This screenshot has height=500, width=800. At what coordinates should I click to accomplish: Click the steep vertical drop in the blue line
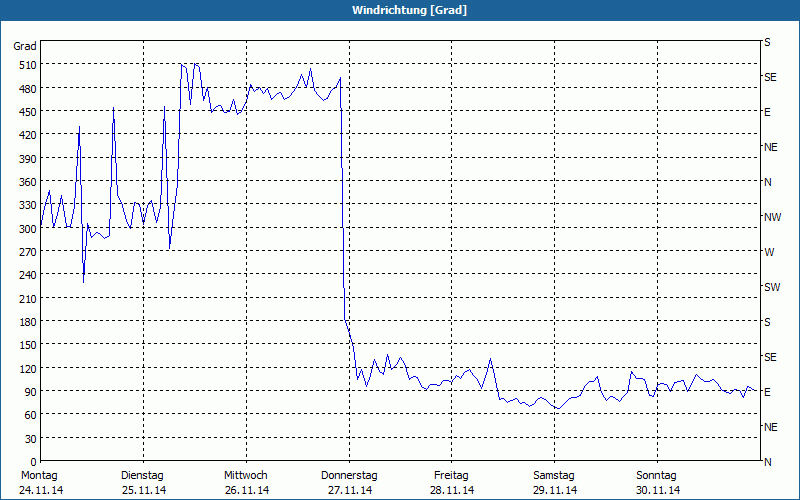point(343,200)
